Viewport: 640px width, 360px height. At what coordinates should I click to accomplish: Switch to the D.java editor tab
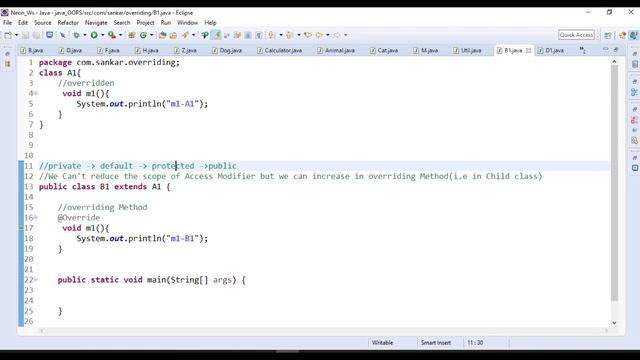71,51
